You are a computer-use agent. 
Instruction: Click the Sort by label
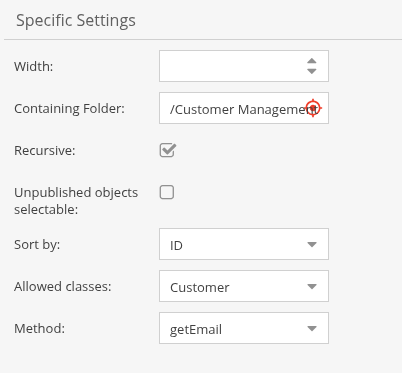(x=37, y=245)
